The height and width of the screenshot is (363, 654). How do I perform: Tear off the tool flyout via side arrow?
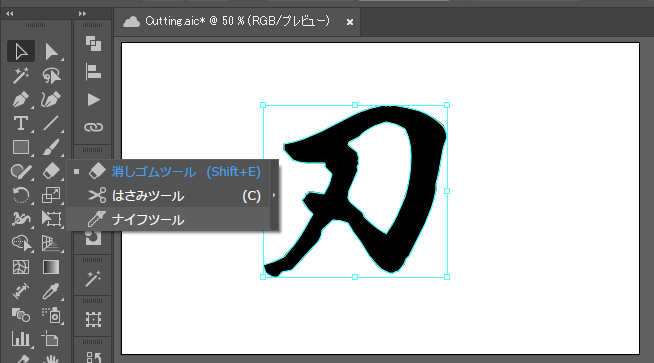pyautogui.click(x=274, y=195)
